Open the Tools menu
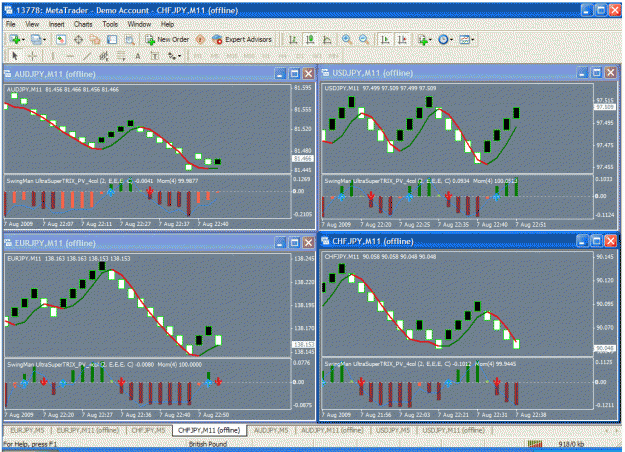Screen dimensions: 625x452 110,24
